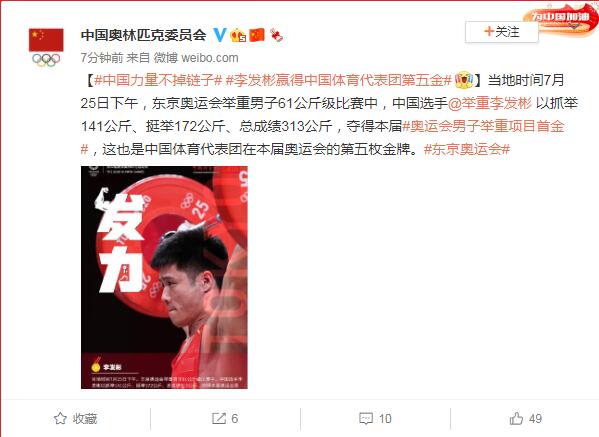
Task: Enlarge the 发力 weightlifter poster image
Action: pyautogui.click(x=164, y=277)
